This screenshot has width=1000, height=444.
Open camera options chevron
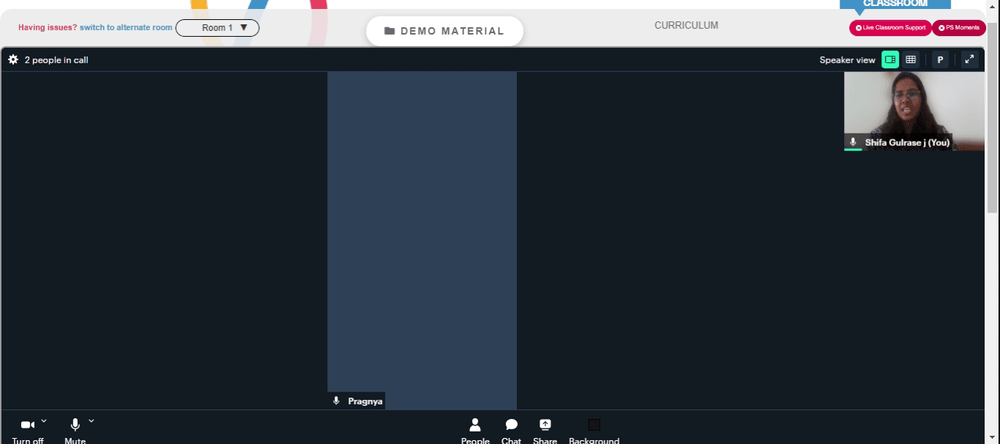[44, 421]
